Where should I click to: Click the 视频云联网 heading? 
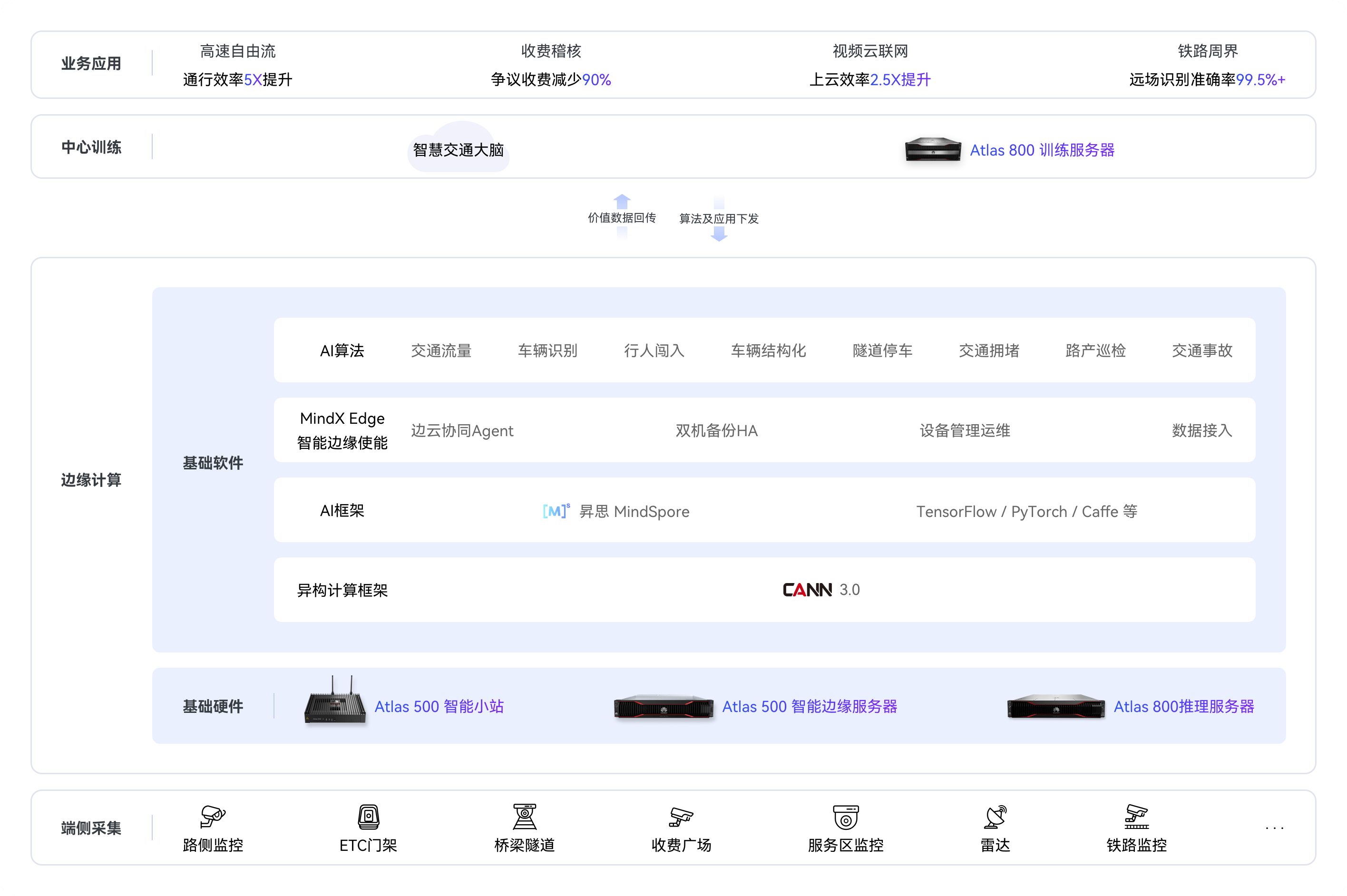click(870, 51)
